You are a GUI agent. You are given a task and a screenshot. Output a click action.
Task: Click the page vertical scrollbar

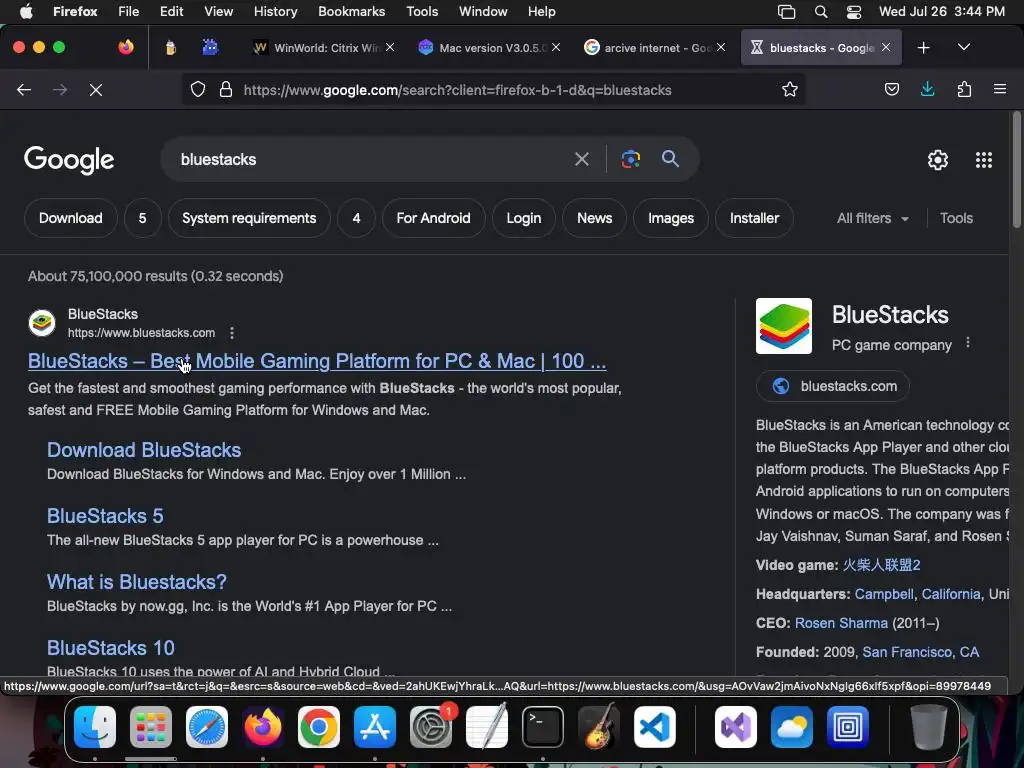coord(1016,170)
